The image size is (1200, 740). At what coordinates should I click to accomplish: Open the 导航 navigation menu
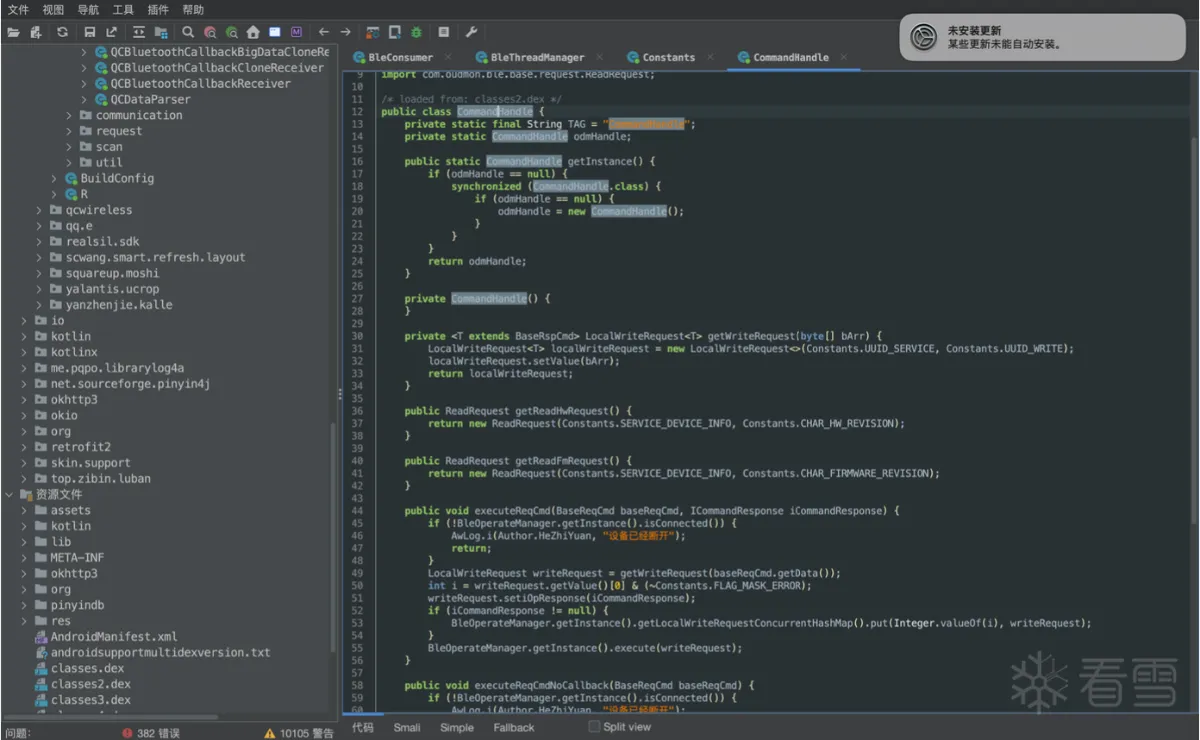88,9
